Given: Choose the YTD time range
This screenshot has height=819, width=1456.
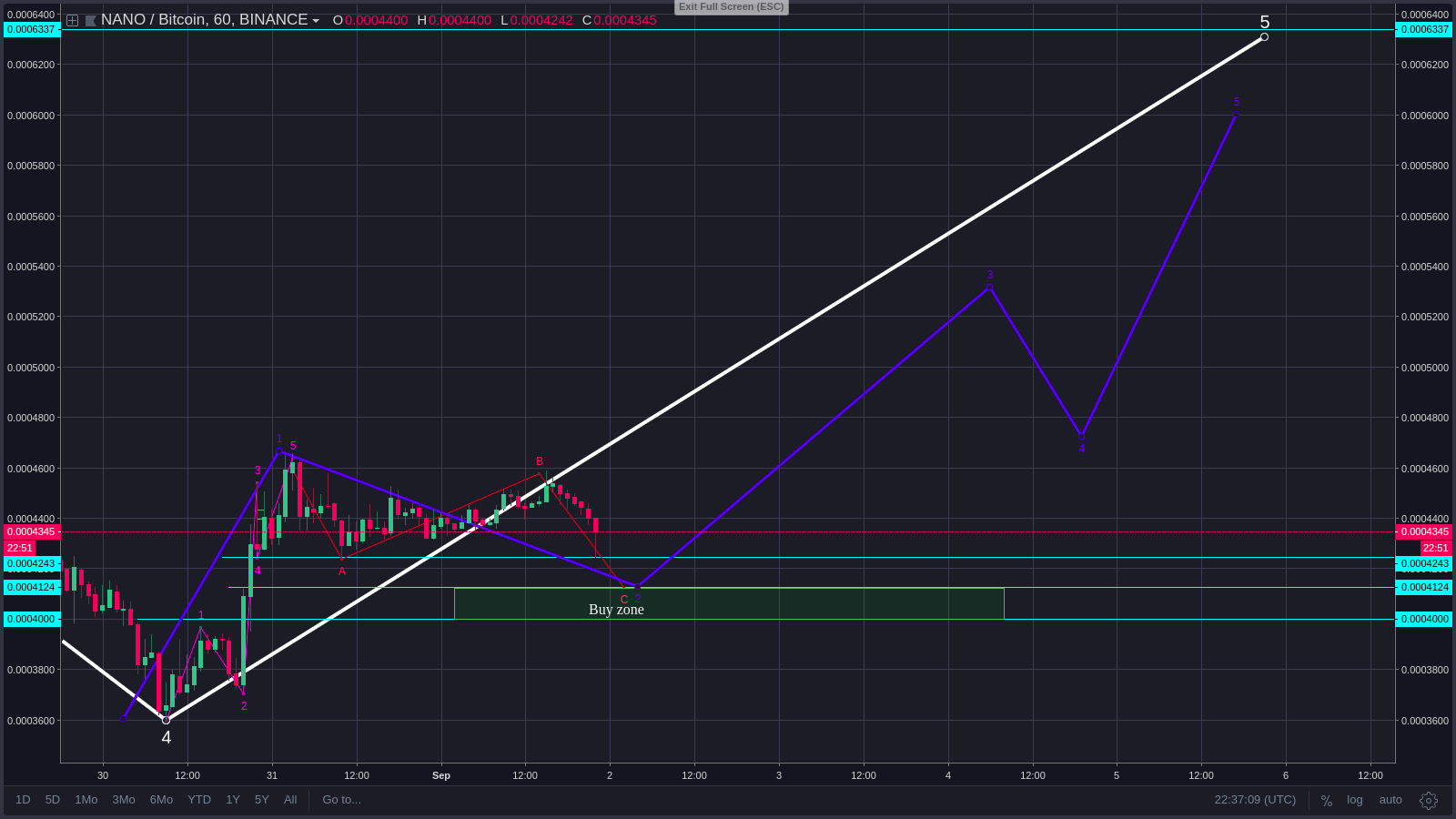Looking at the screenshot, I should (199, 800).
